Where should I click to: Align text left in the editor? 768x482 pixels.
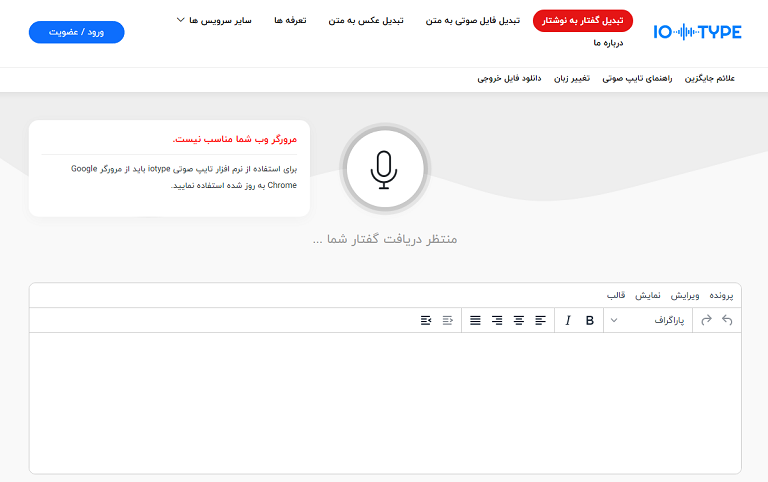(x=540, y=320)
